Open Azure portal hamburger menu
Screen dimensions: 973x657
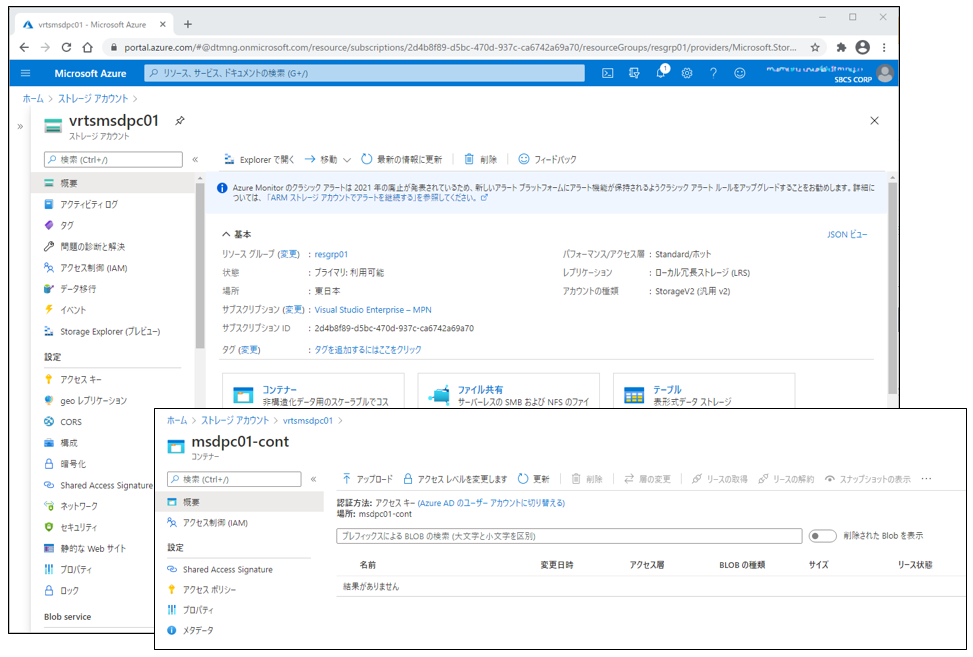tap(25, 73)
